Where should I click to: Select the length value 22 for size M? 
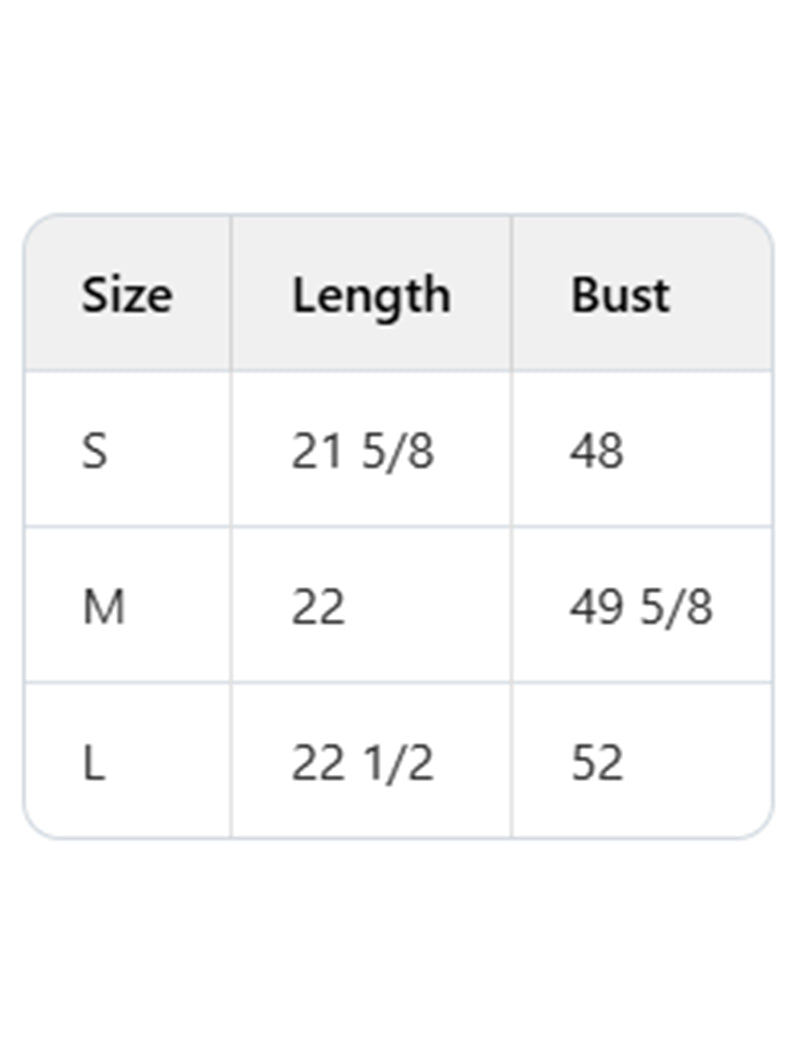318,607
